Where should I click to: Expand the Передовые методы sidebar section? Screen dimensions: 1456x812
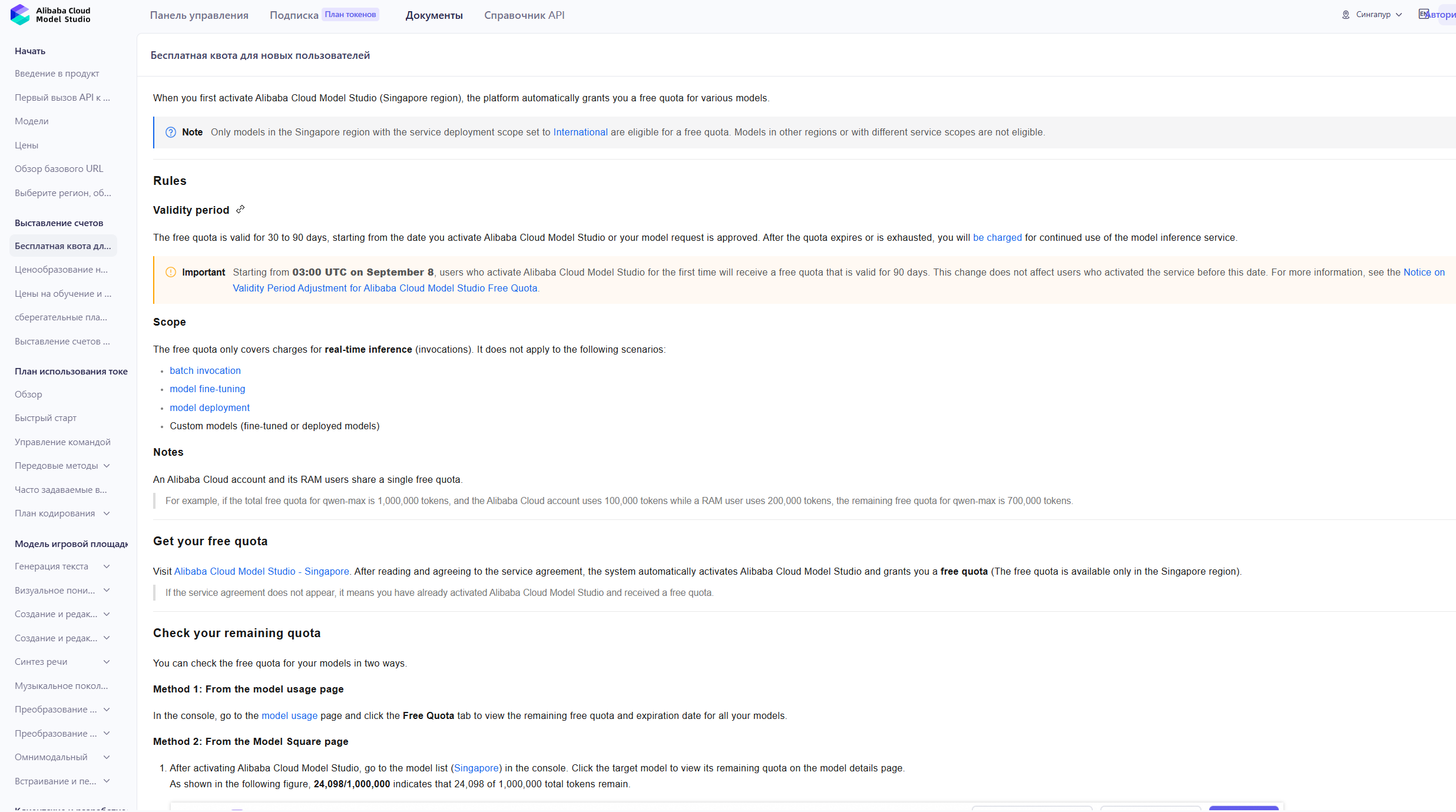[x=107, y=466]
